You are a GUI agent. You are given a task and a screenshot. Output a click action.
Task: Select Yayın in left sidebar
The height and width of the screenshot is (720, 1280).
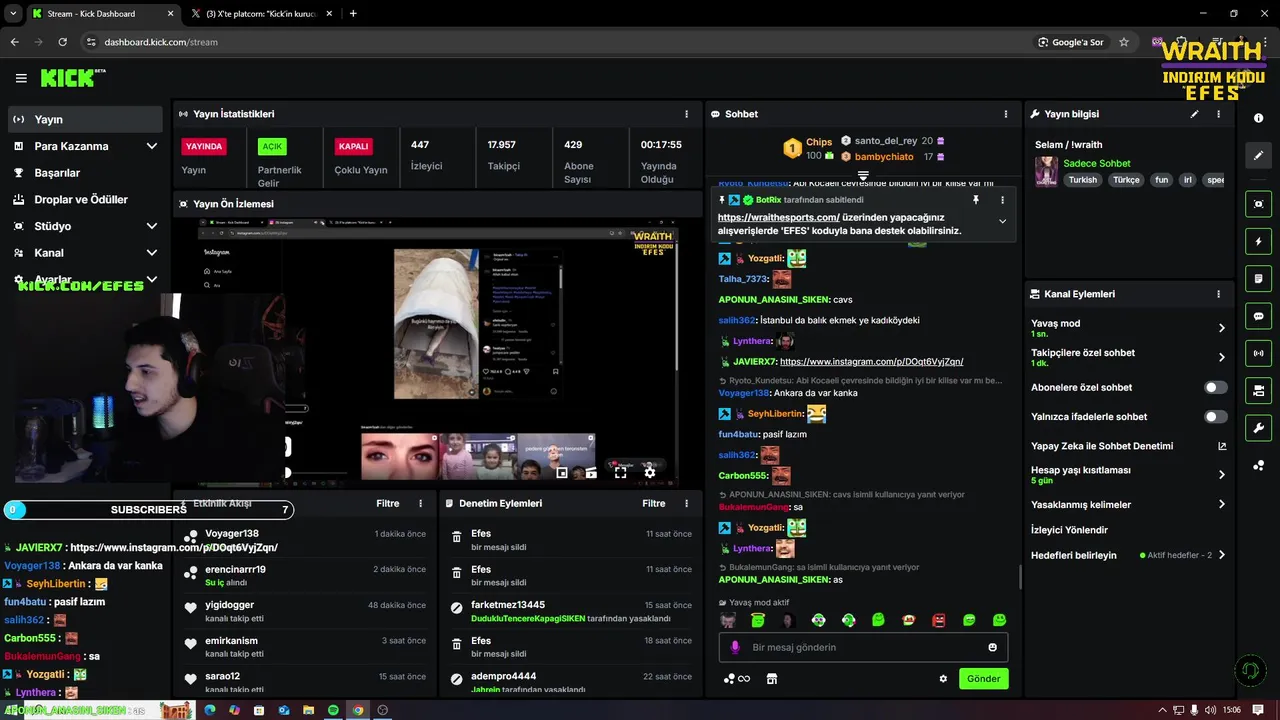pos(85,119)
